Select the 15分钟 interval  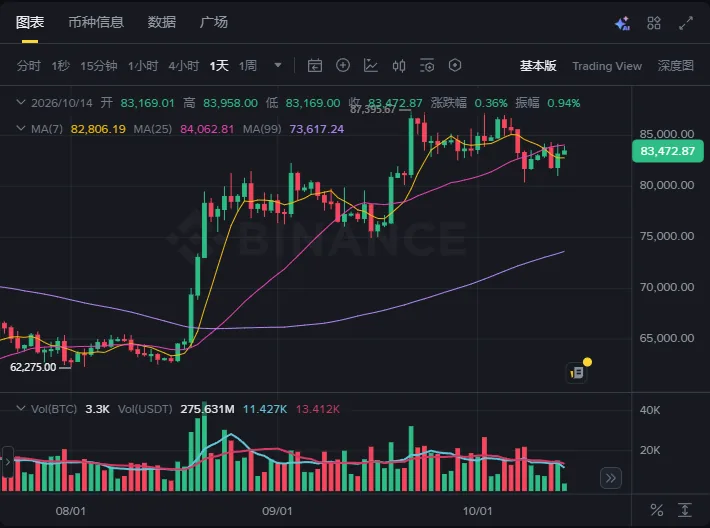(x=99, y=66)
